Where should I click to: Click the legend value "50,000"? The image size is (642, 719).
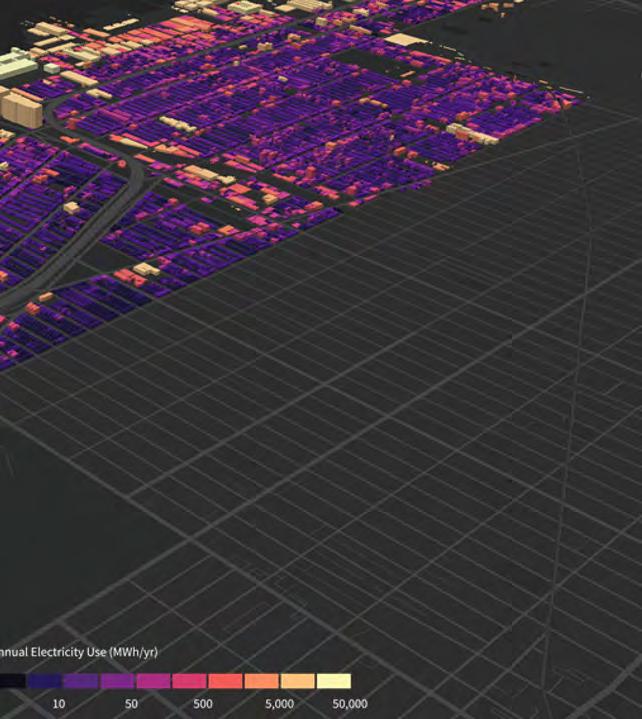point(350,704)
